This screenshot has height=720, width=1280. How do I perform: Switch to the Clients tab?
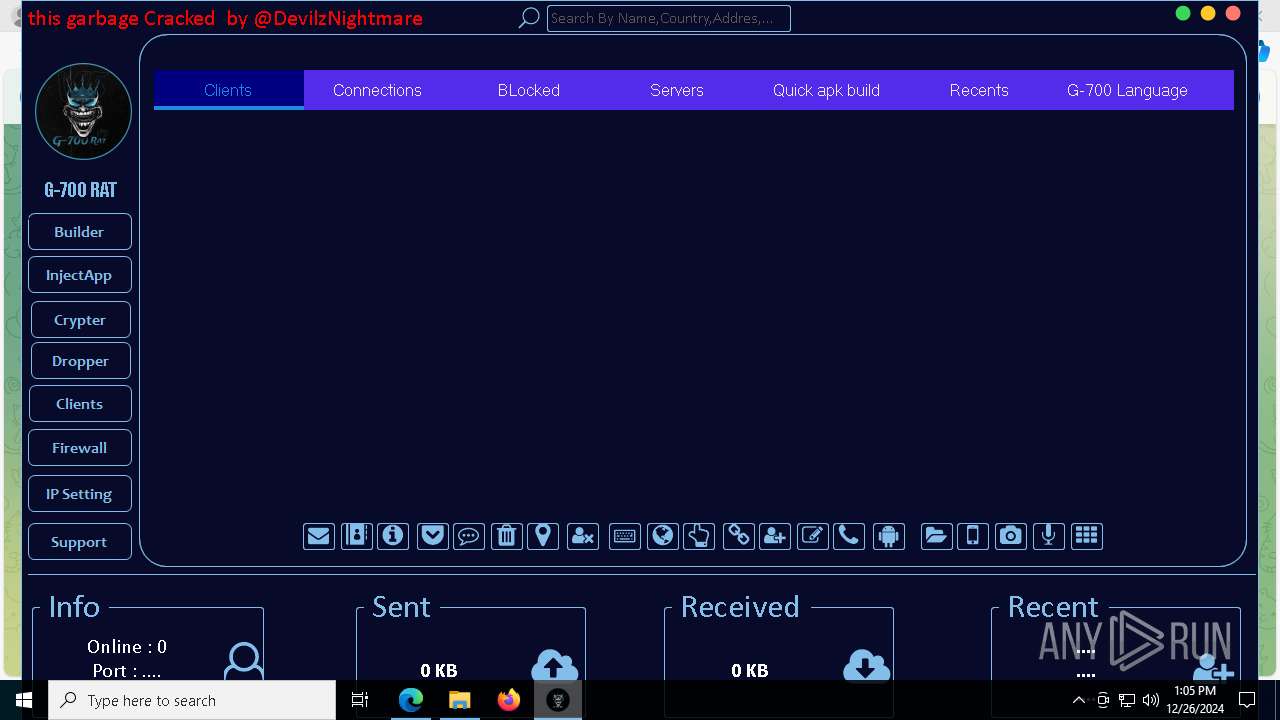coord(228,90)
